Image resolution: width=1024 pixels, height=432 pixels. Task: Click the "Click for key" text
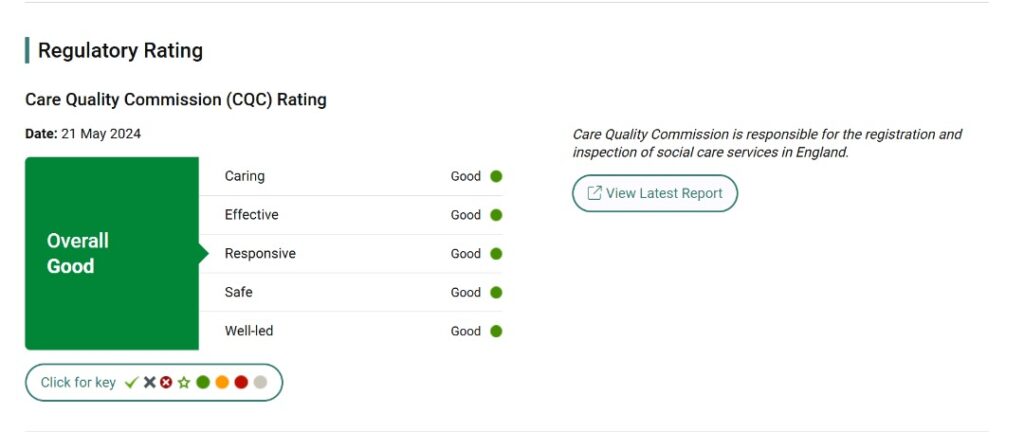[x=78, y=382]
